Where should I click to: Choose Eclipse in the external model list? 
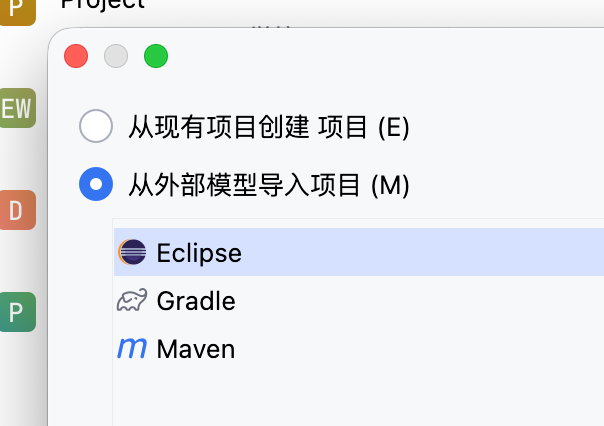click(199, 252)
